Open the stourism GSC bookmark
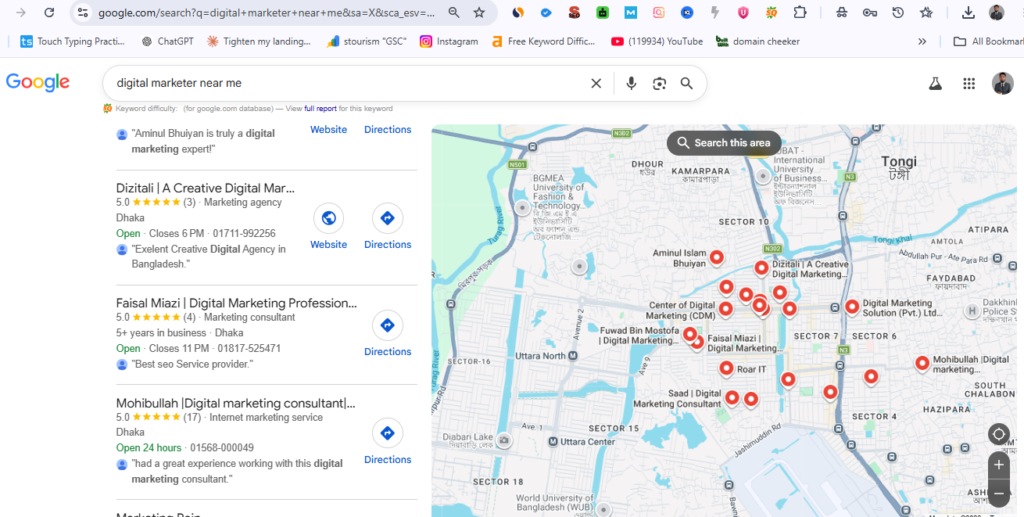Viewport: 1024px width, 517px height. tap(366, 41)
